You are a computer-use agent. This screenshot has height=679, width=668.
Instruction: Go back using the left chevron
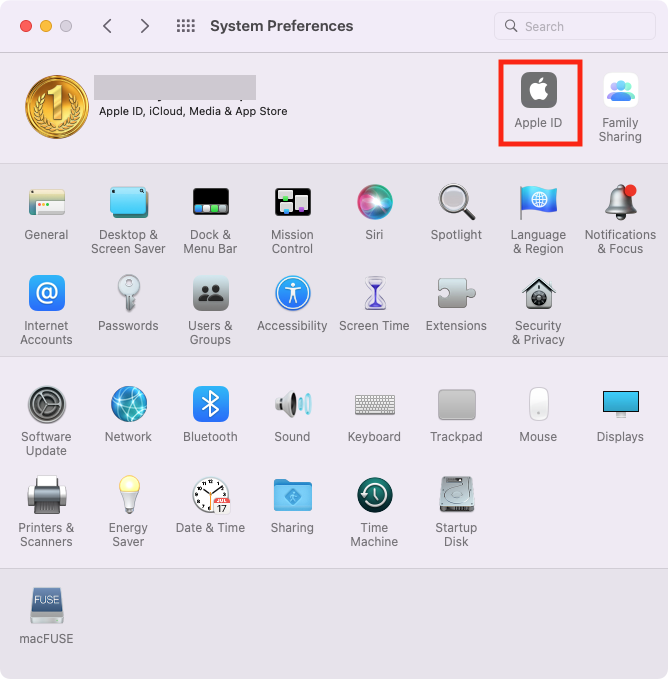[x=107, y=26]
